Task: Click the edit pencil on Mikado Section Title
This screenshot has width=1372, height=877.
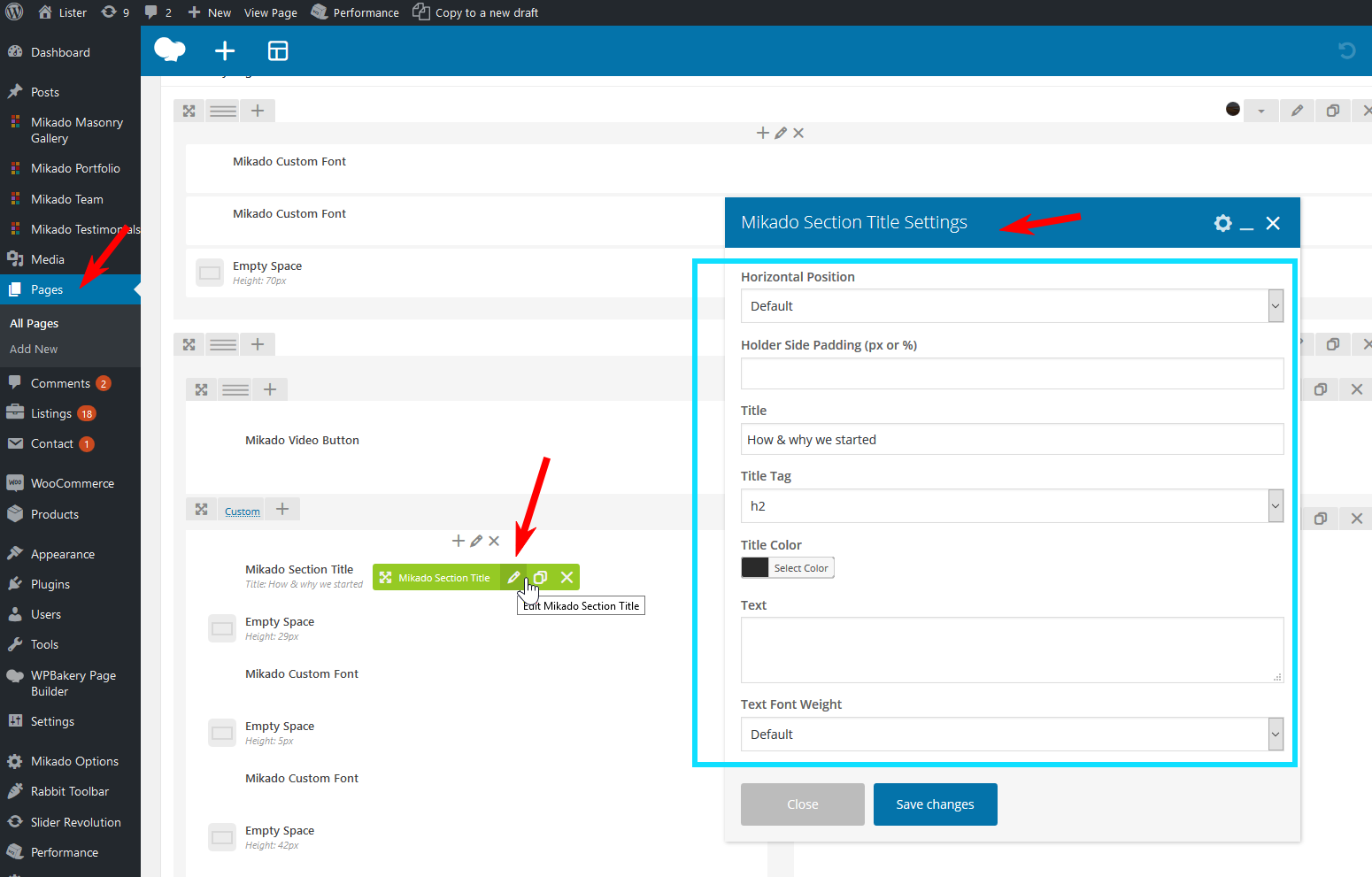Action: click(x=513, y=577)
